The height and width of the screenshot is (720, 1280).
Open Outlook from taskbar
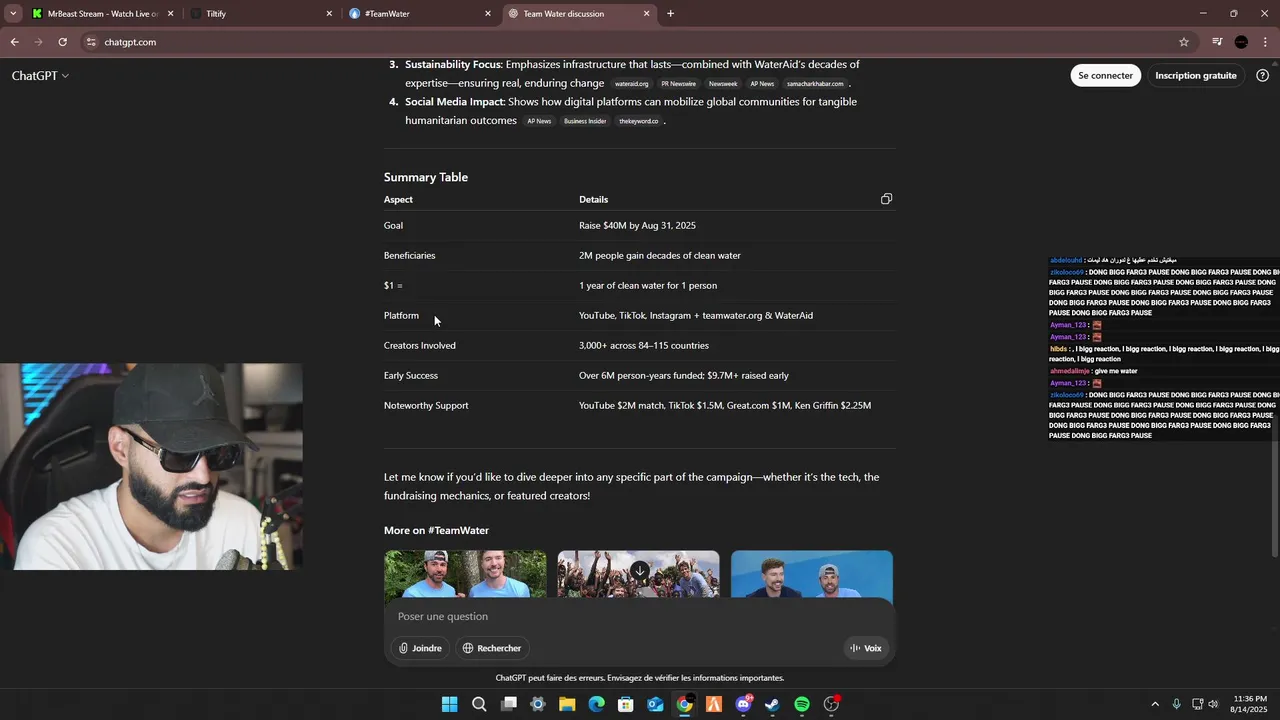pyautogui.click(x=655, y=704)
